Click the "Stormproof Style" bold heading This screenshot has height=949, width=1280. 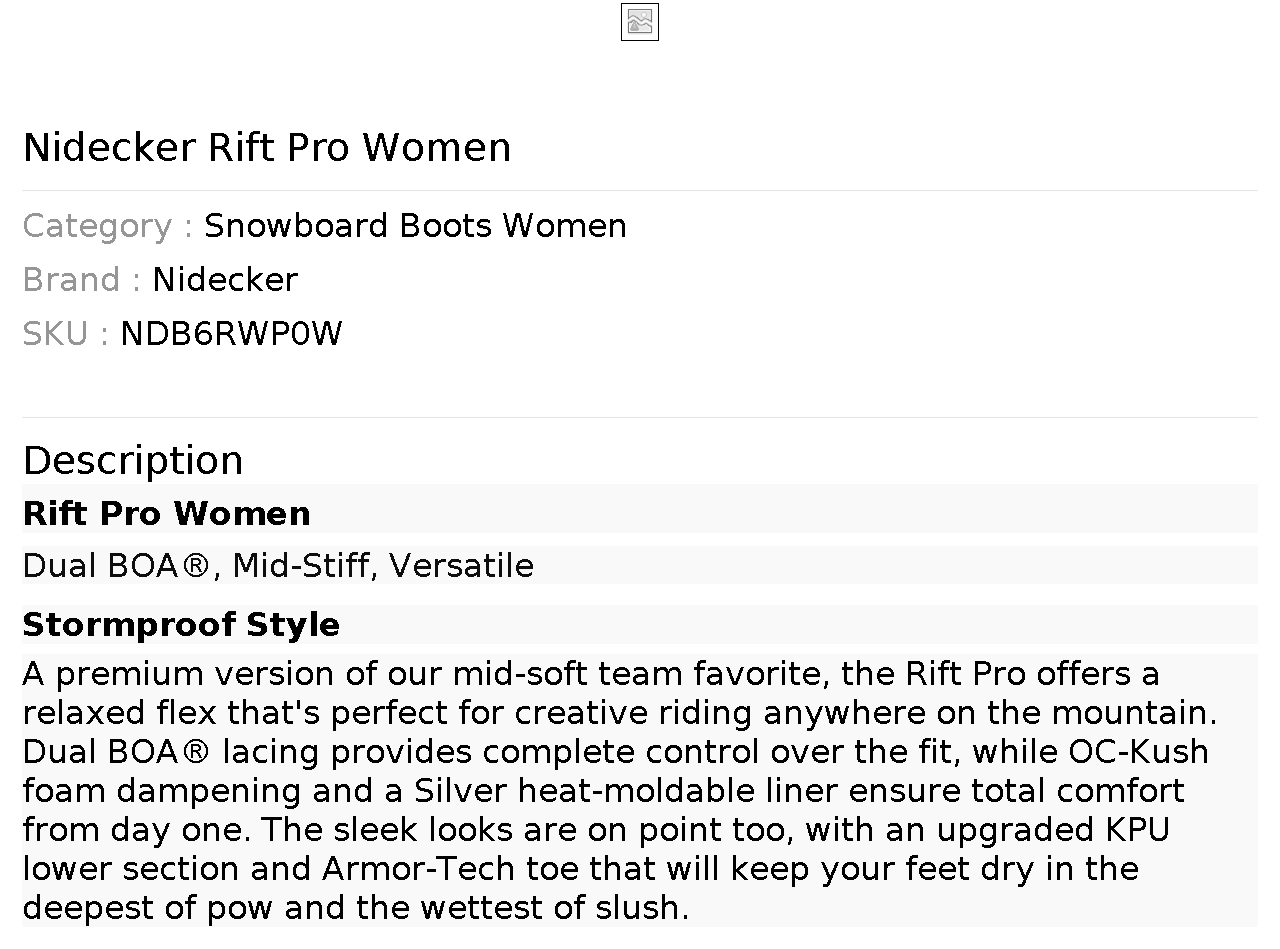click(x=181, y=625)
